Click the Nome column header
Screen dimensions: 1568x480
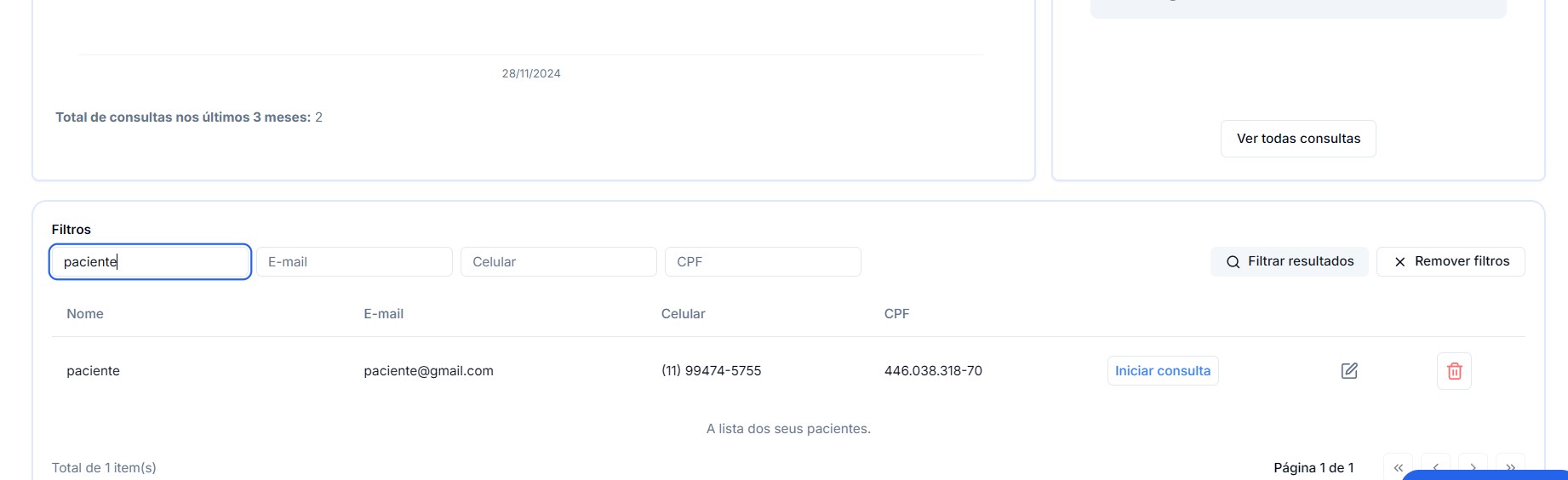pyautogui.click(x=85, y=314)
